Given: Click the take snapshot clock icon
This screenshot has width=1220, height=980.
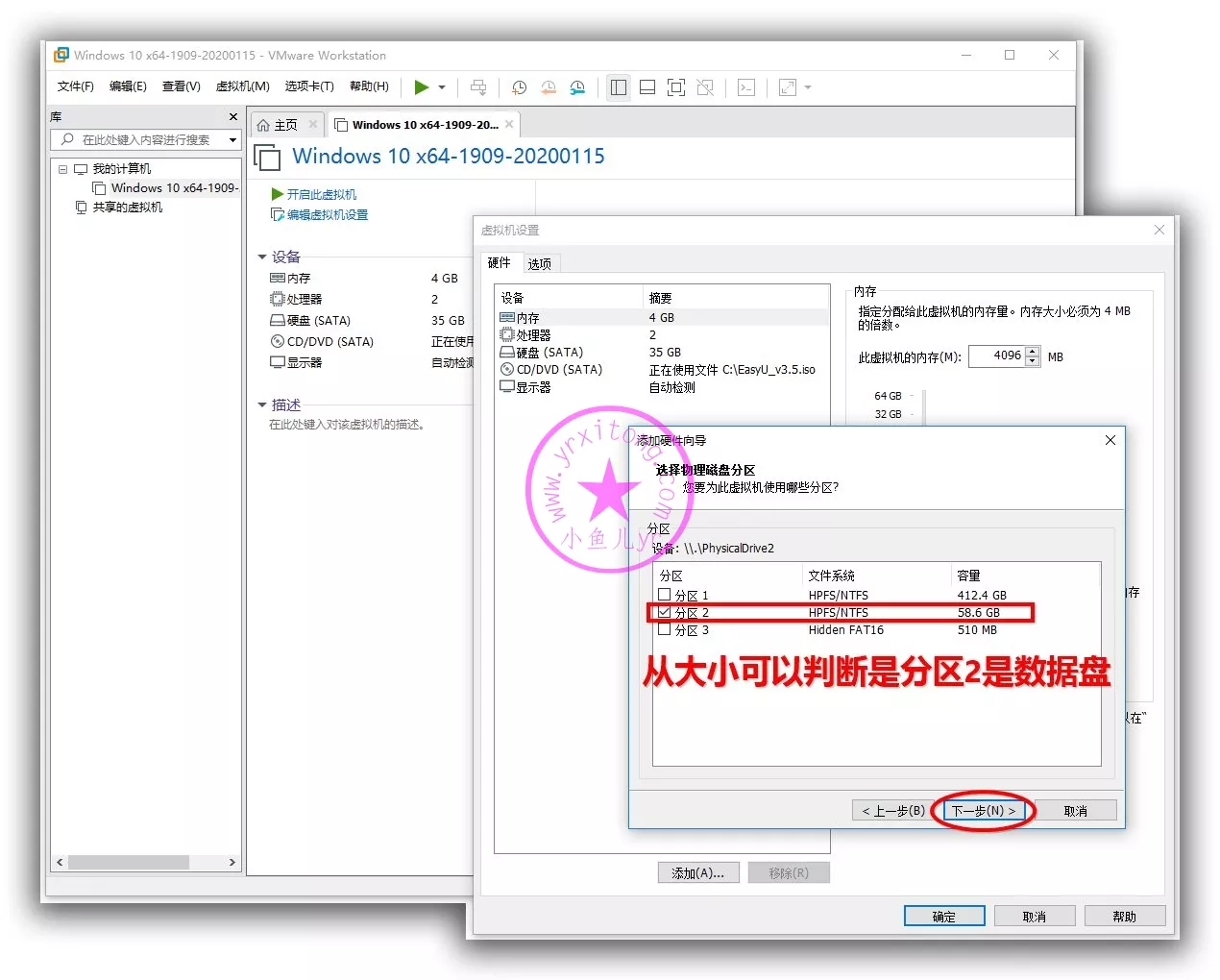Looking at the screenshot, I should 519,87.
